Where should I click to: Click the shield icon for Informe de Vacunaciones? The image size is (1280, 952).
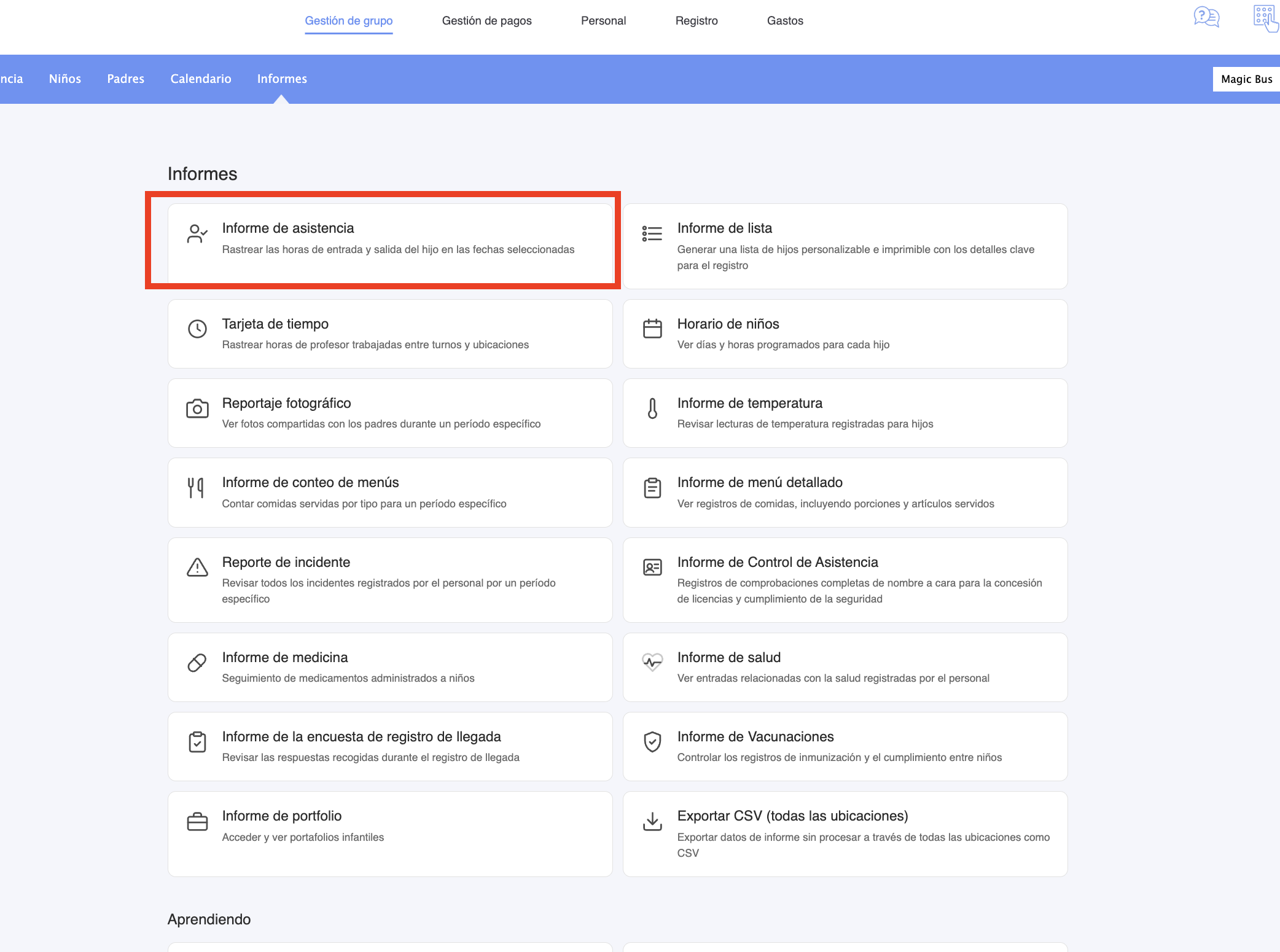click(x=652, y=742)
